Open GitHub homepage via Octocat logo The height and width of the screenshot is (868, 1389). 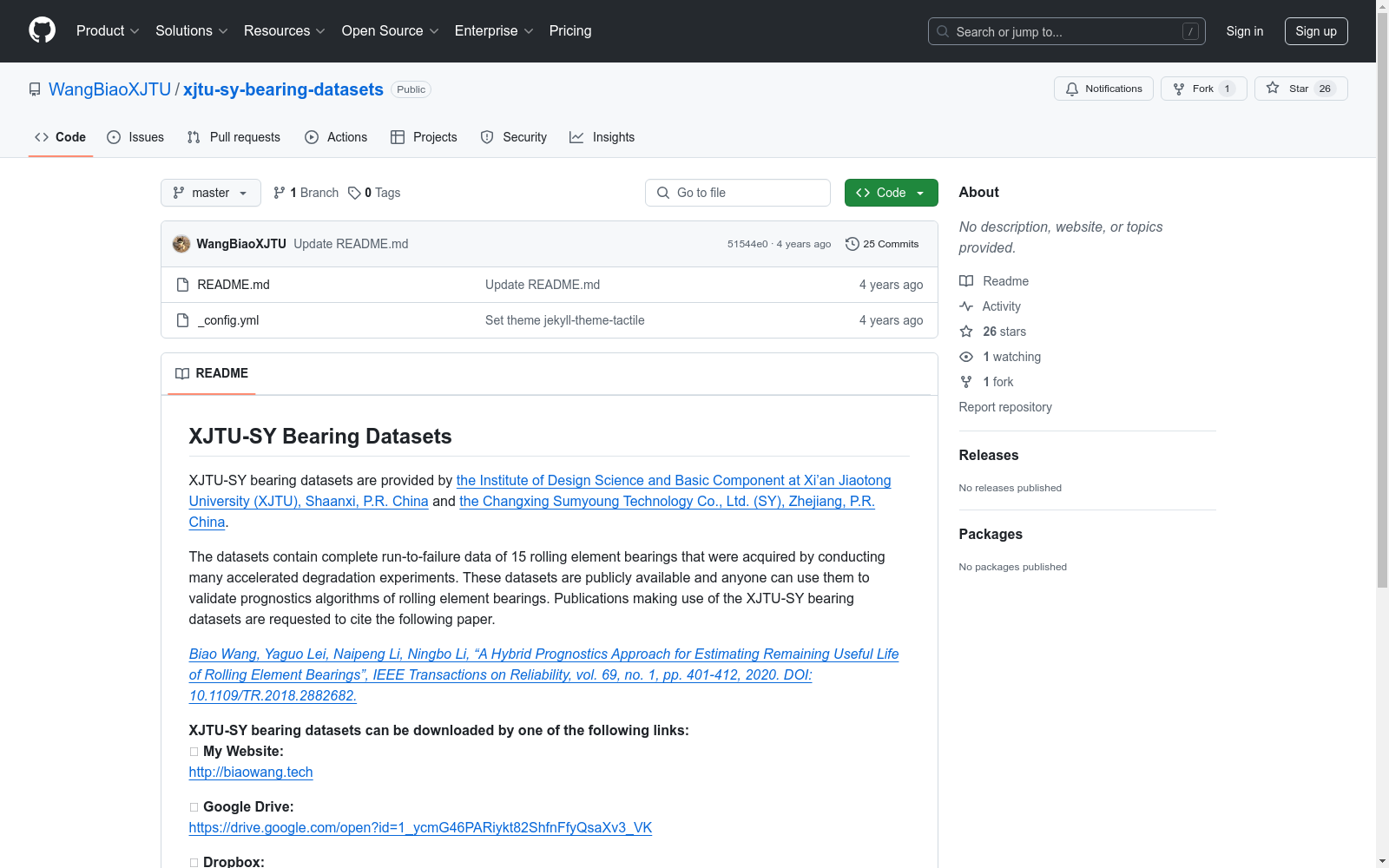point(42,30)
